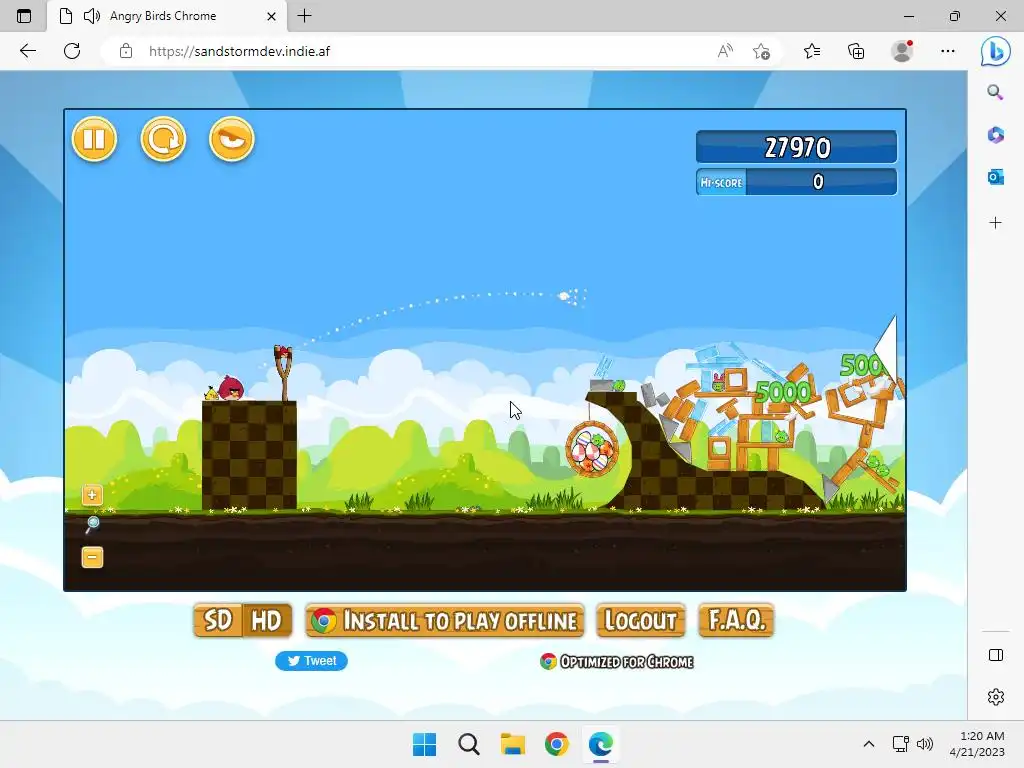Click the Logout button
Image resolution: width=1024 pixels, height=768 pixels.
click(x=641, y=620)
